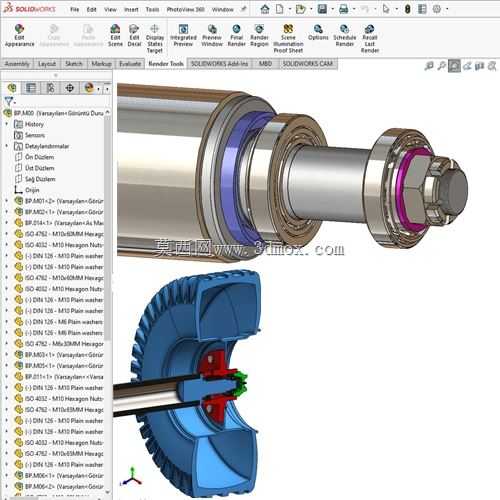
Task: Expand the Detaylandırmalar folder
Action: tap(6, 146)
